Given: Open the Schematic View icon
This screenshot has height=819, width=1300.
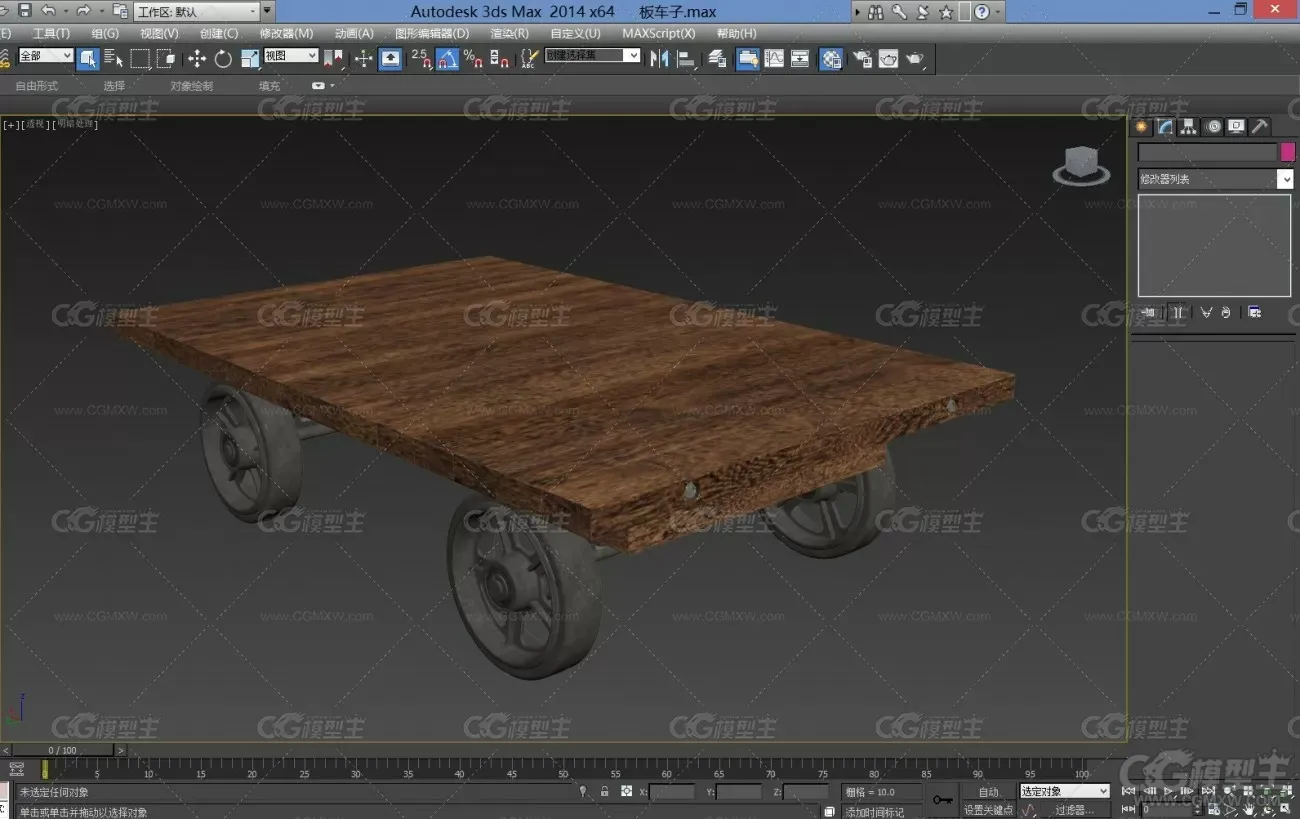Looking at the screenshot, I should click(x=800, y=59).
